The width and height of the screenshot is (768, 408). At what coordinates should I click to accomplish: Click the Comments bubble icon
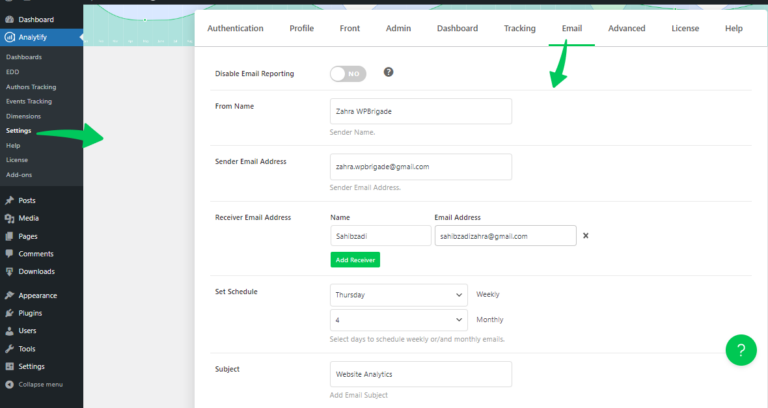click(9, 254)
